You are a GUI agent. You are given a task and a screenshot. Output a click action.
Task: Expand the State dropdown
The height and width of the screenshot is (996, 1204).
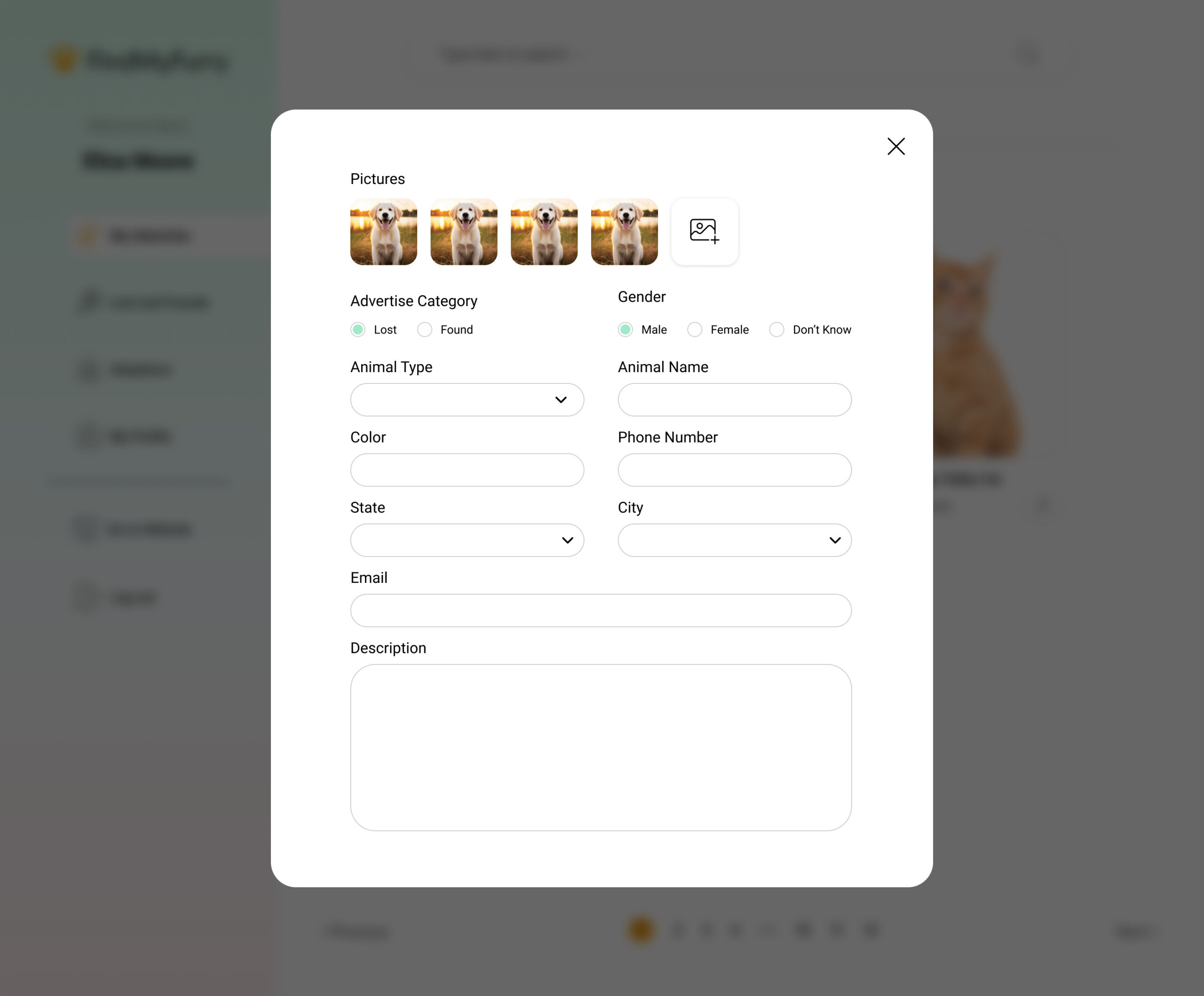pyautogui.click(x=467, y=540)
